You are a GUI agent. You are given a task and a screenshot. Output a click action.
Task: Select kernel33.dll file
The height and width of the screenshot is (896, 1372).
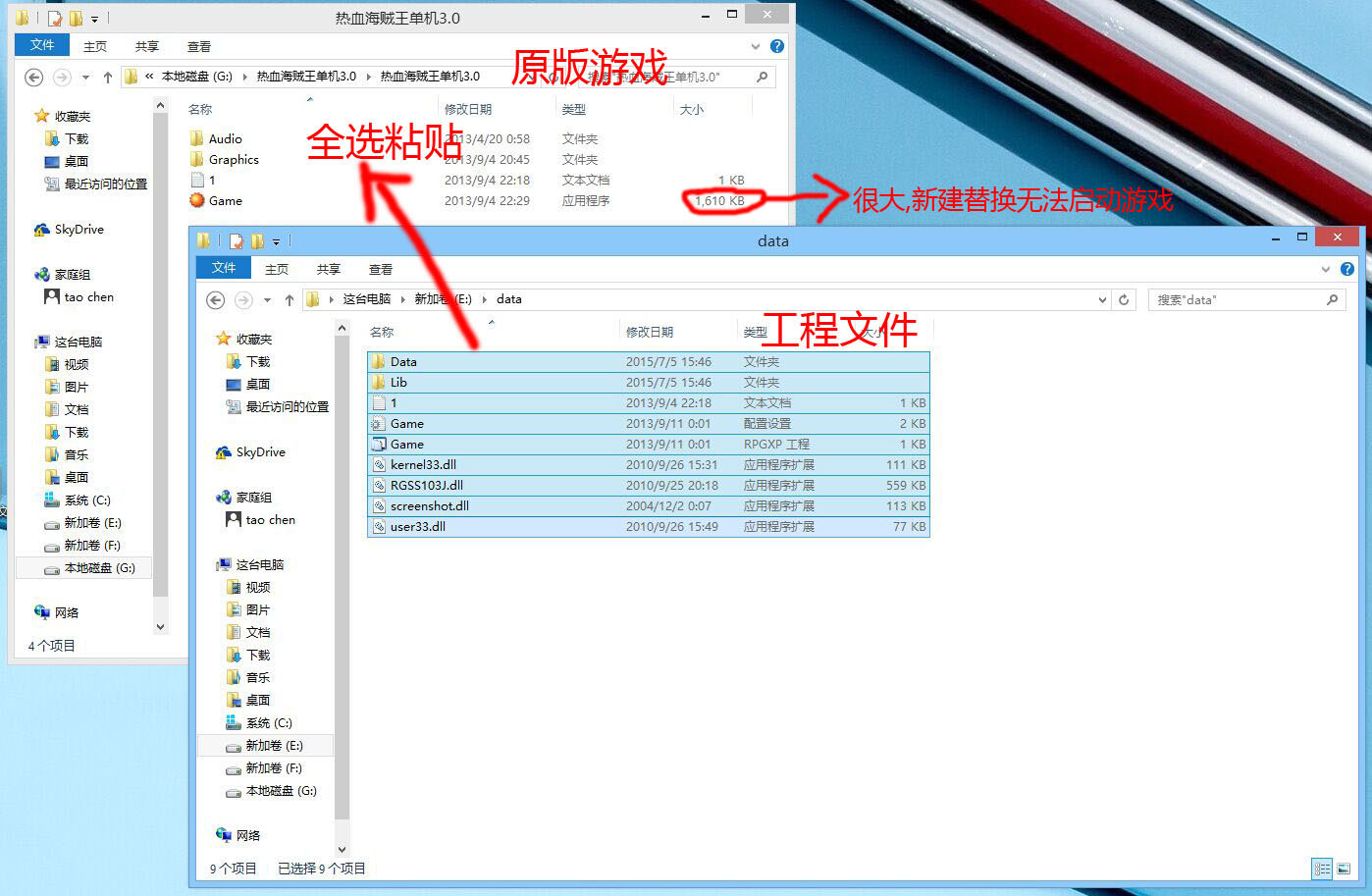pos(649,465)
